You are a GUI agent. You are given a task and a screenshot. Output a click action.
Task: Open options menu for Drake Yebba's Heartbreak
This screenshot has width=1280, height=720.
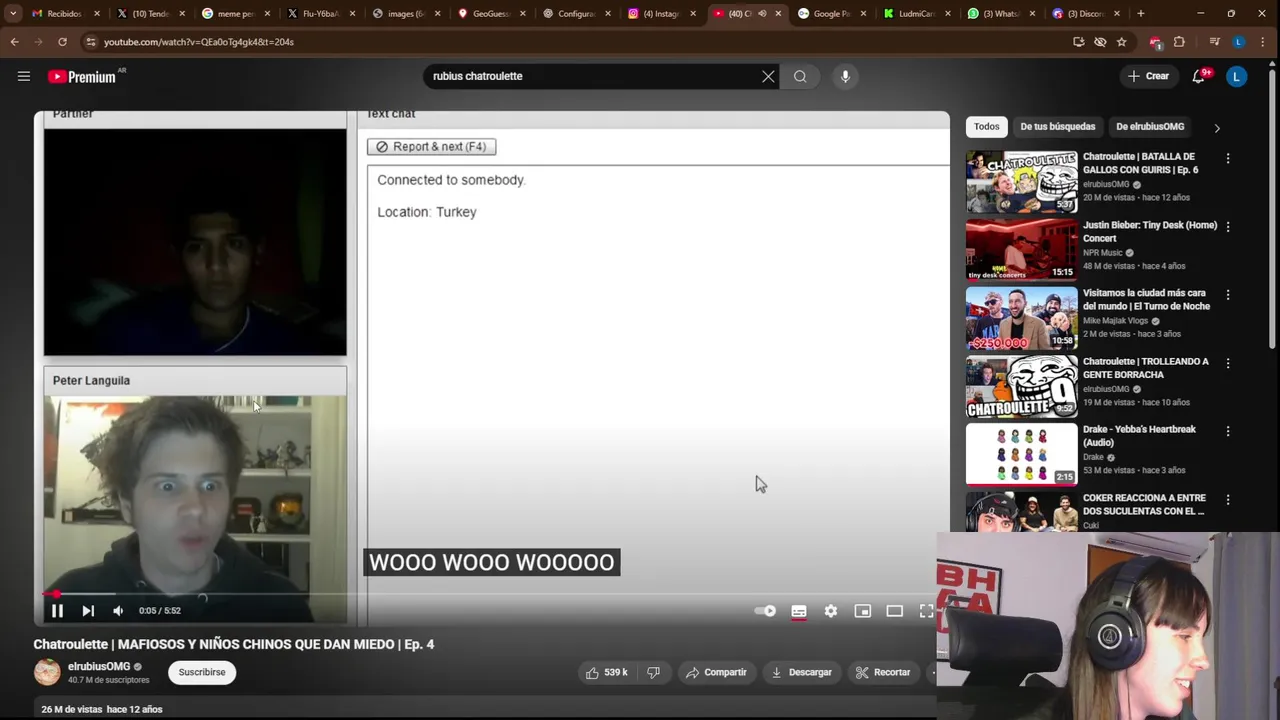click(x=1228, y=430)
